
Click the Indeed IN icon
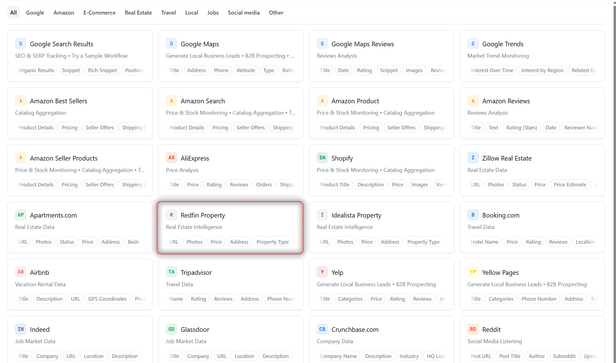coord(20,329)
